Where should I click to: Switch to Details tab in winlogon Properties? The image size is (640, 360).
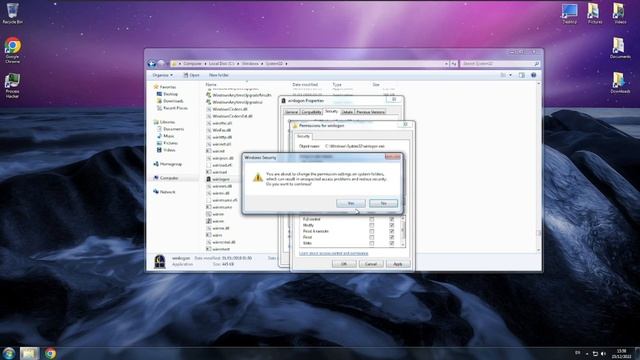[x=347, y=112]
